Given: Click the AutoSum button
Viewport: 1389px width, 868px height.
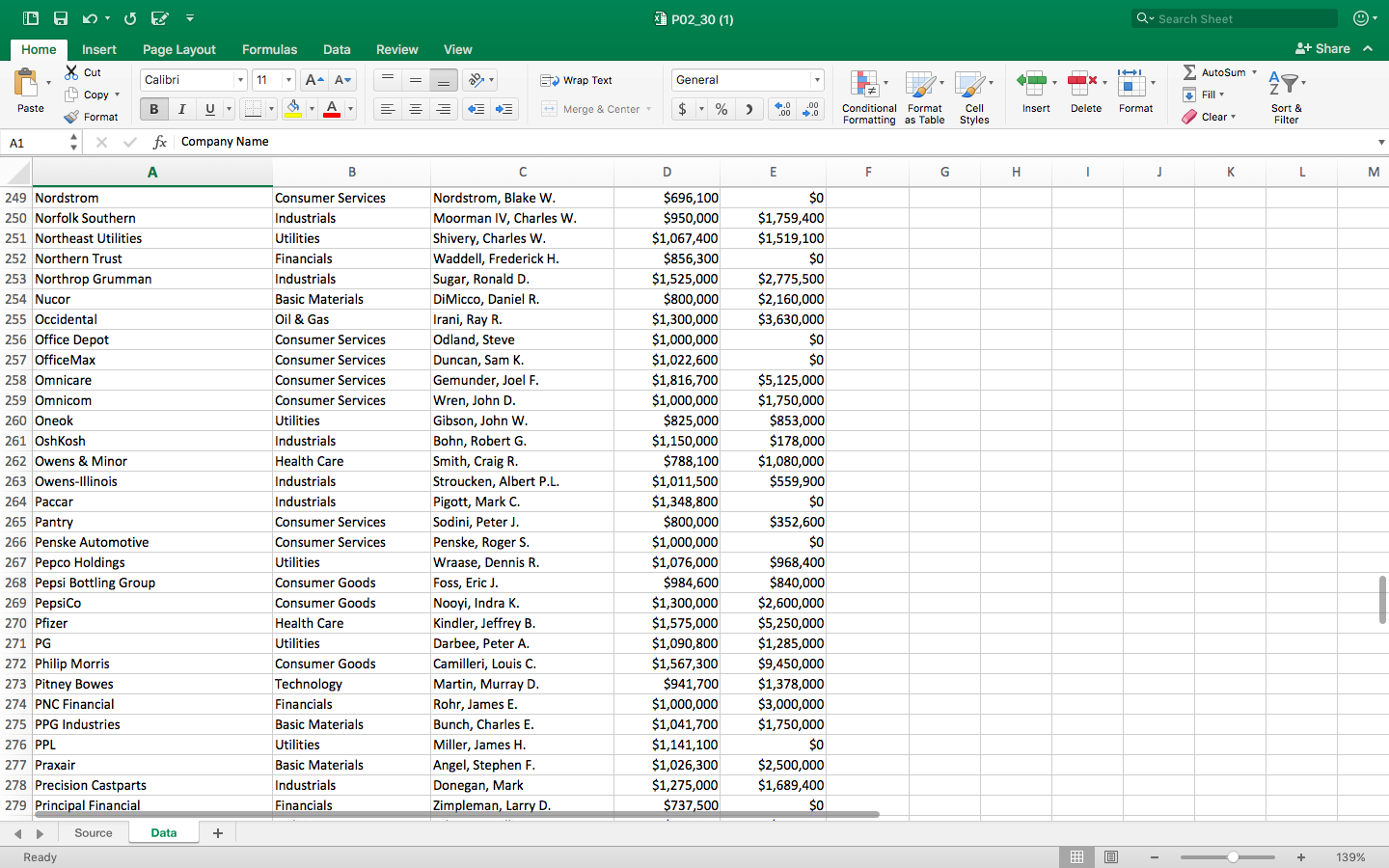Looking at the screenshot, I should (x=1213, y=72).
